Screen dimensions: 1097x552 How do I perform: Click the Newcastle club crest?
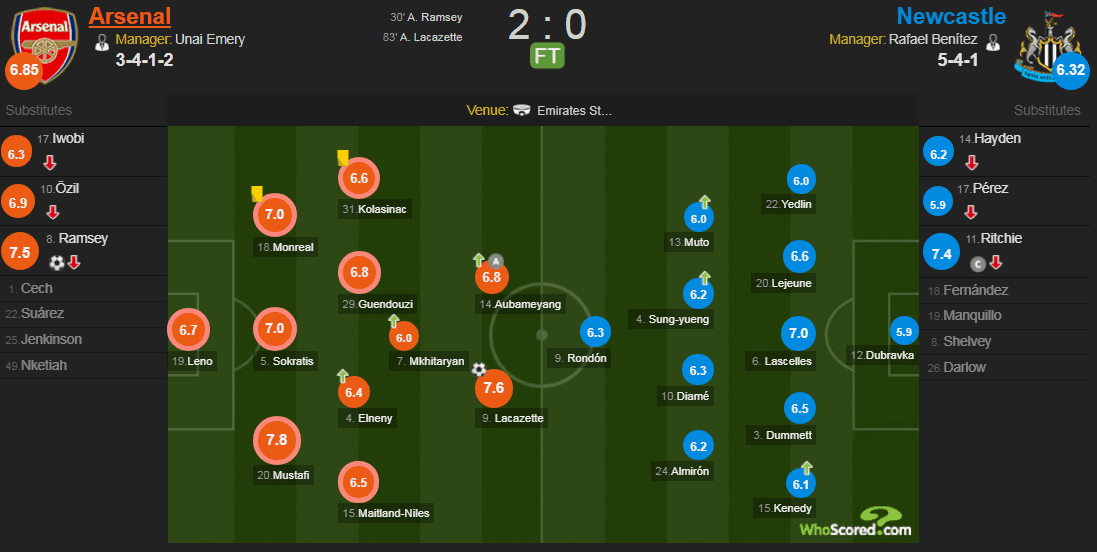click(x=1046, y=42)
